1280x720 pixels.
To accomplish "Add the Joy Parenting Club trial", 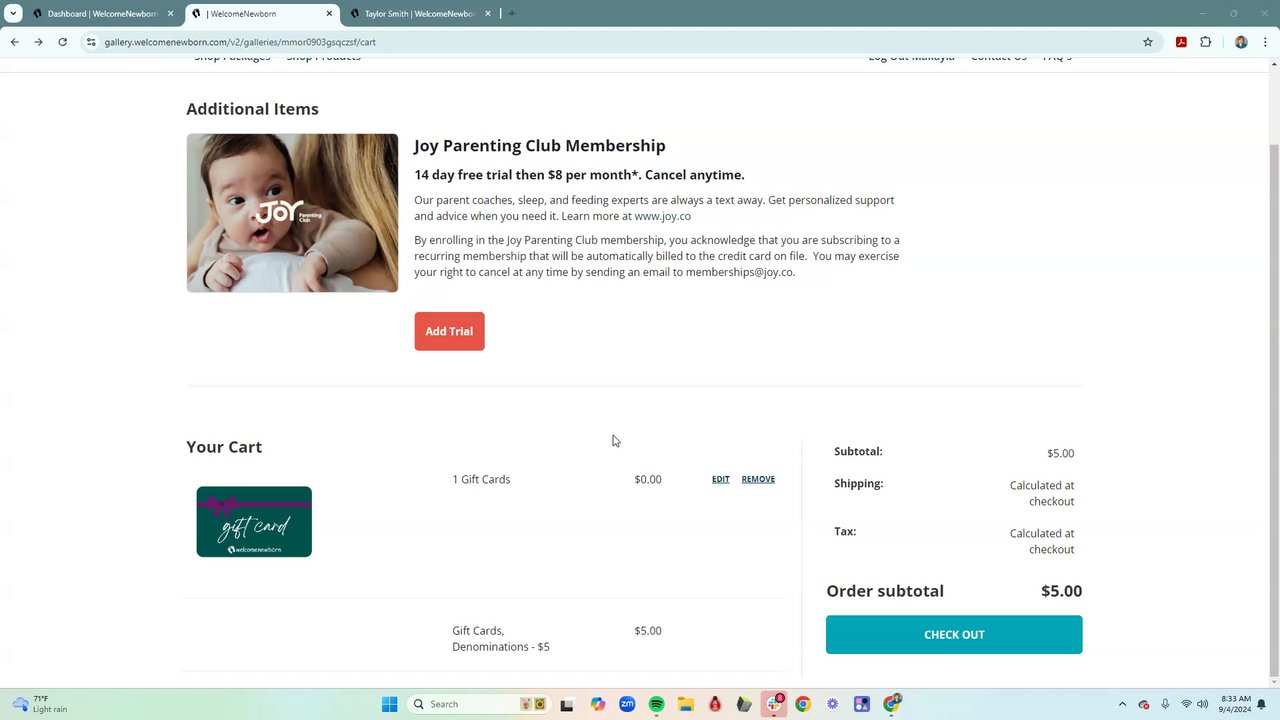I will pos(449,331).
